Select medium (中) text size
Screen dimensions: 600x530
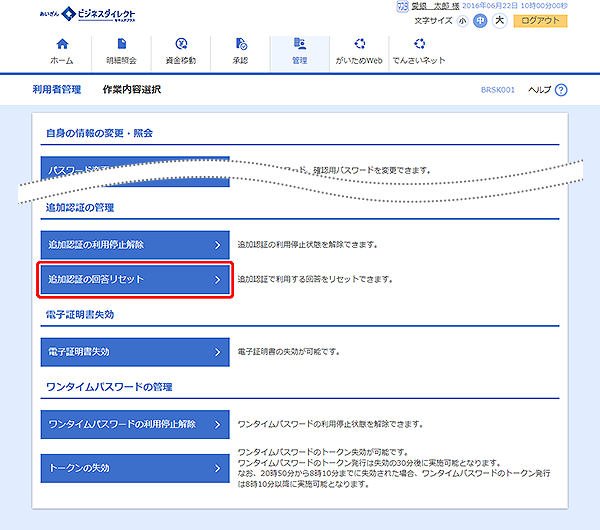click(480, 21)
